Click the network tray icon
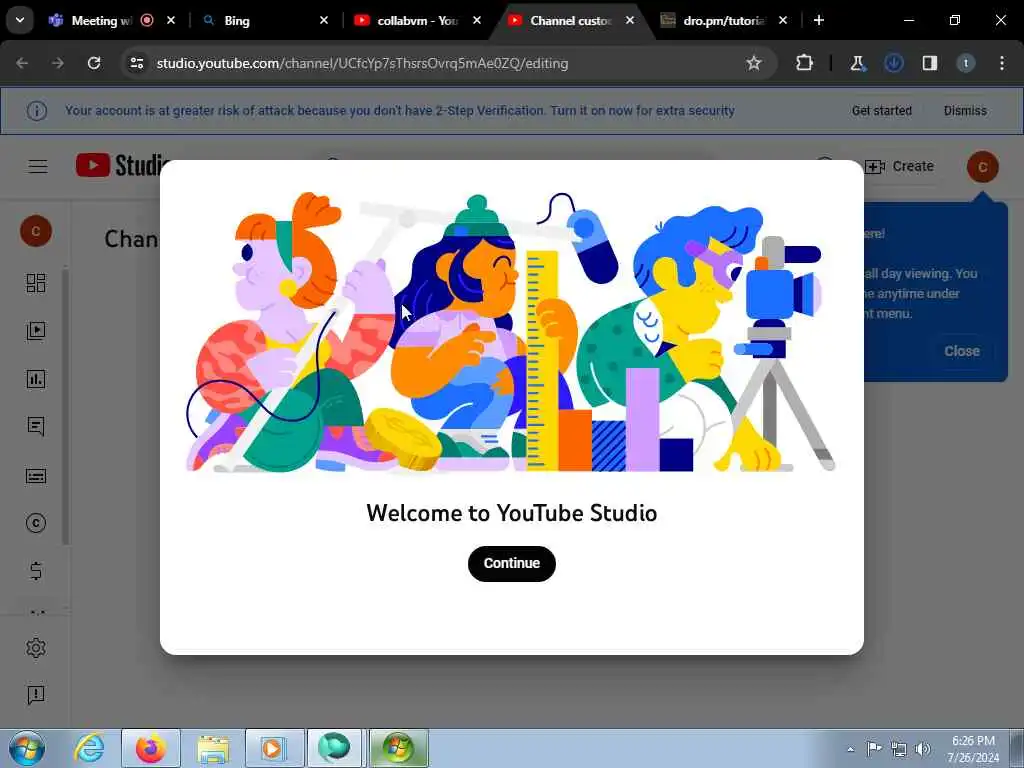The image size is (1024, 768). [899, 748]
